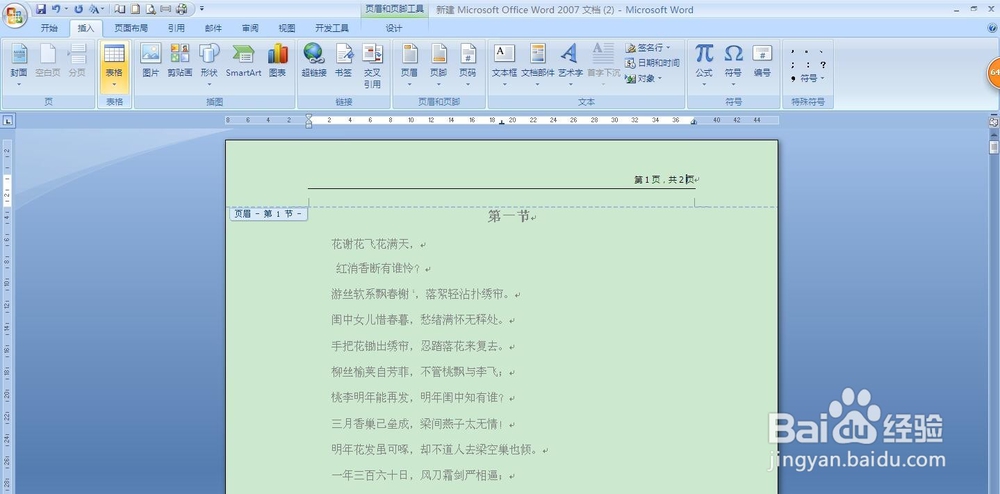Insert a text box (文本框)
Image resolution: width=1000 pixels, height=494 pixels.
pos(504,65)
